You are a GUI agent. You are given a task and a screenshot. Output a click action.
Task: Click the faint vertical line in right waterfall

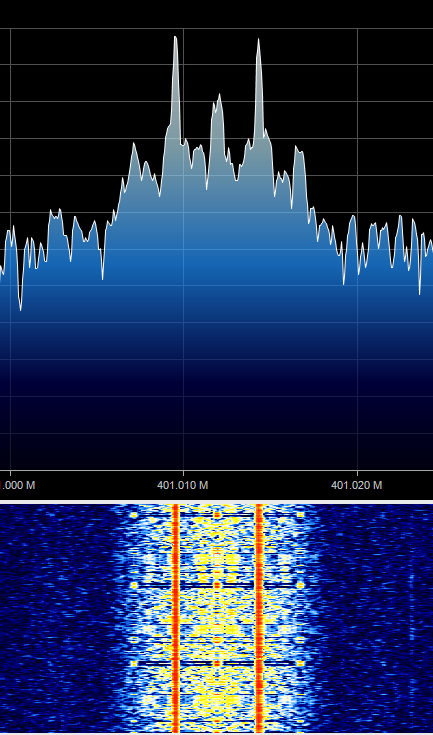(x=411, y=609)
